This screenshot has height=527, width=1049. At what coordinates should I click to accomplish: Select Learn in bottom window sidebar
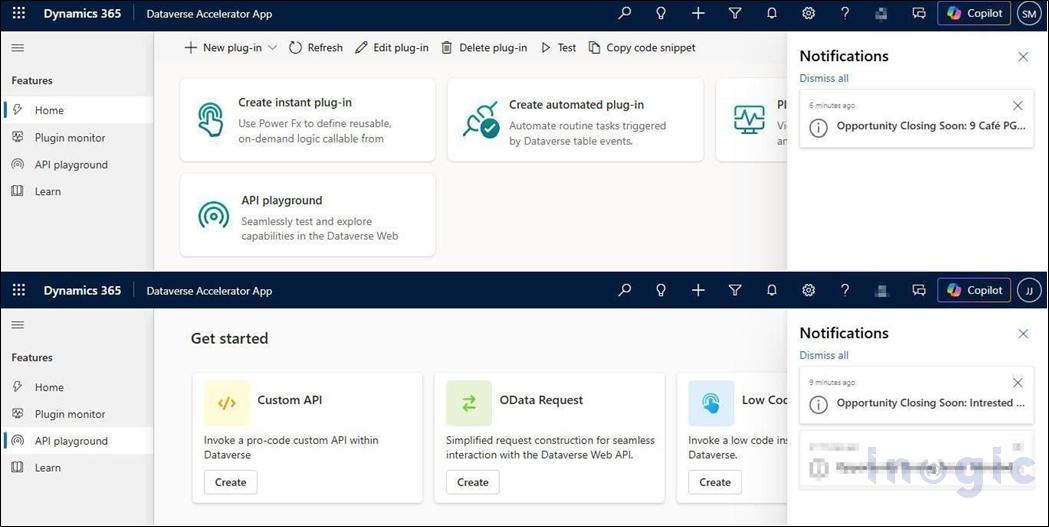point(77,467)
